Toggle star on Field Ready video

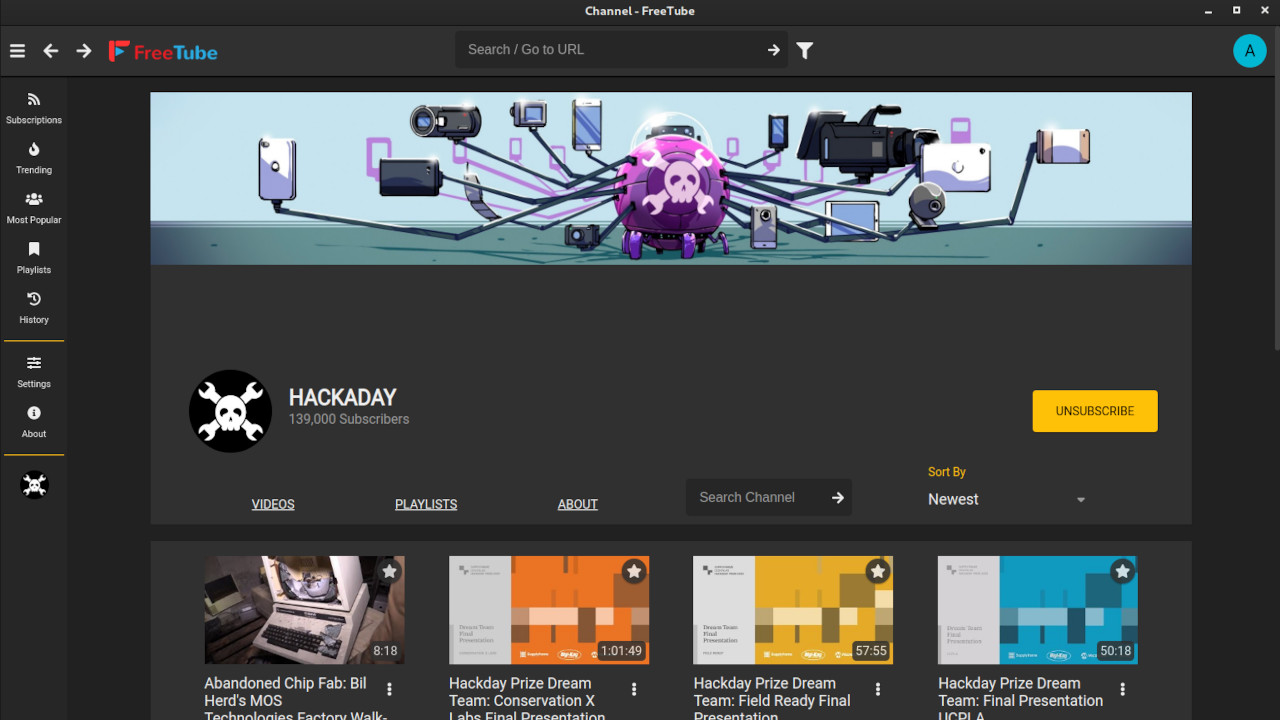(x=878, y=571)
